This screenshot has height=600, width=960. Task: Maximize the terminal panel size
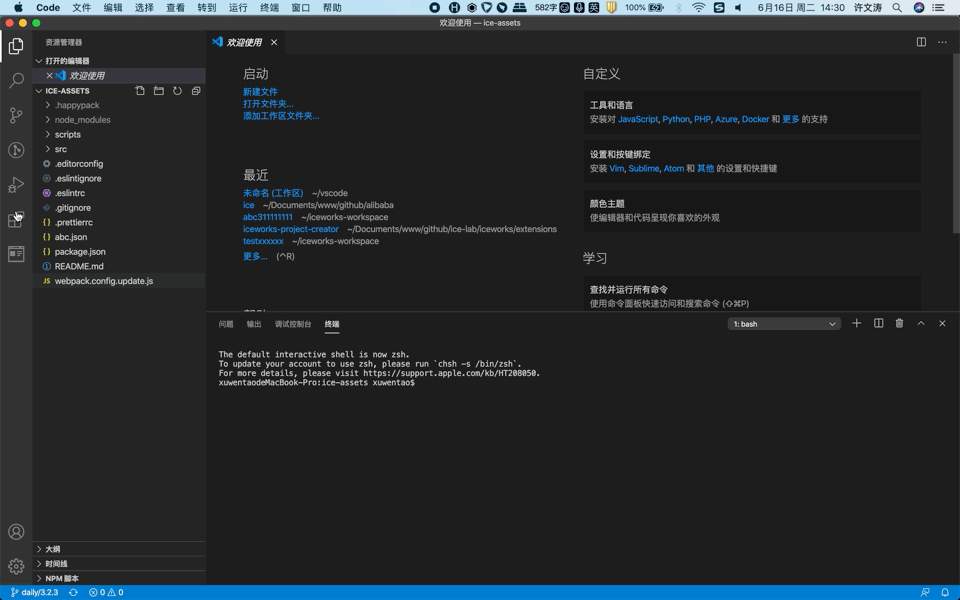[x=921, y=323]
